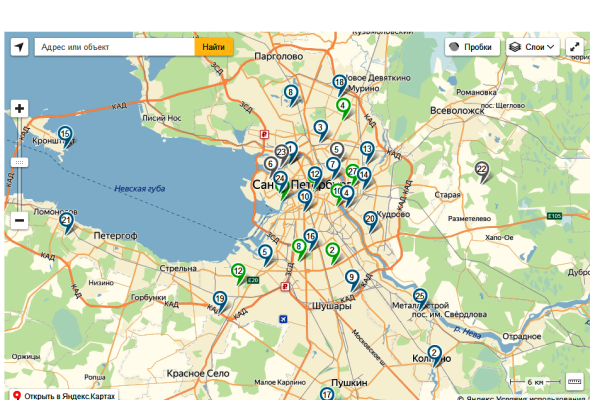Screen dimensions: 600x400
Task: Click the parking icon near Shushary
Action: pos(285,287)
